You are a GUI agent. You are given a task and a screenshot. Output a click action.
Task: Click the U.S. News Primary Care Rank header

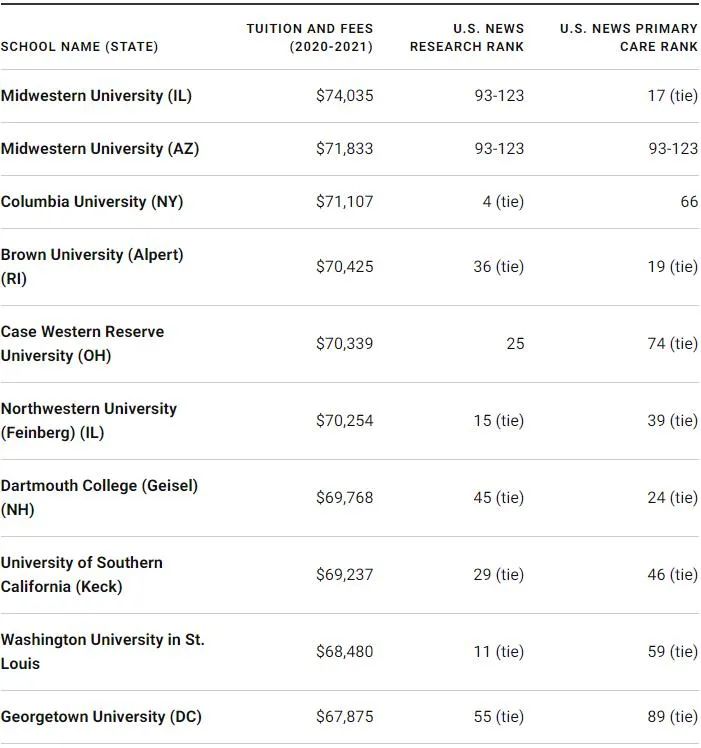[x=628, y=38]
